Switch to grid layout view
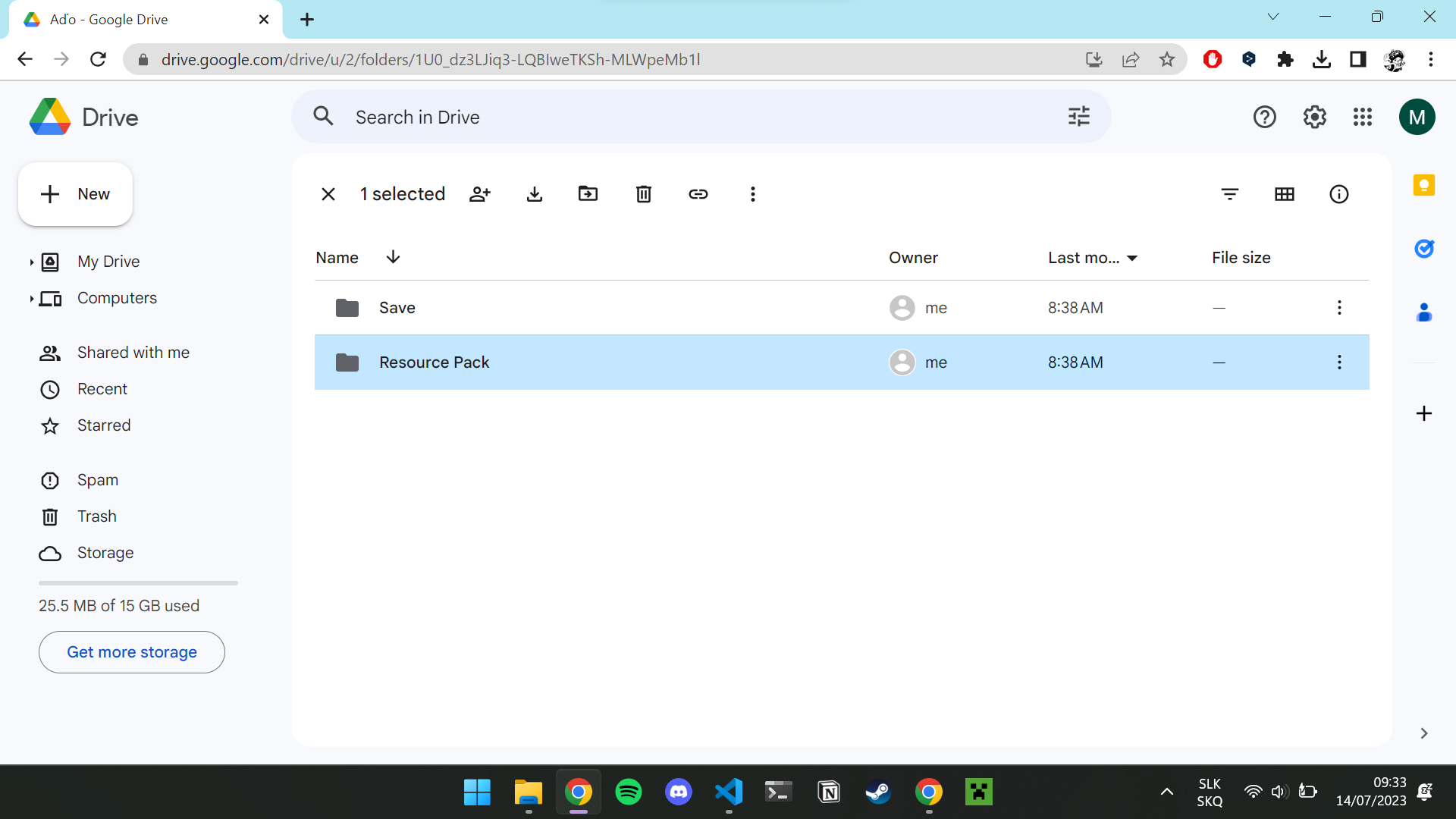This screenshot has height=819, width=1456. tap(1285, 194)
